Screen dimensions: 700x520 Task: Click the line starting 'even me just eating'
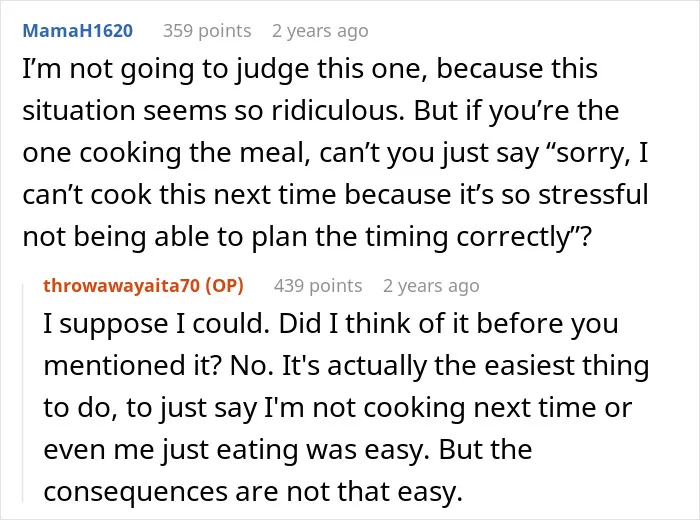288,449
